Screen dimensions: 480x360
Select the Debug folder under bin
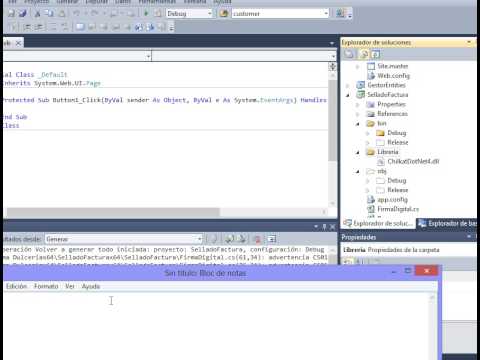click(397, 133)
